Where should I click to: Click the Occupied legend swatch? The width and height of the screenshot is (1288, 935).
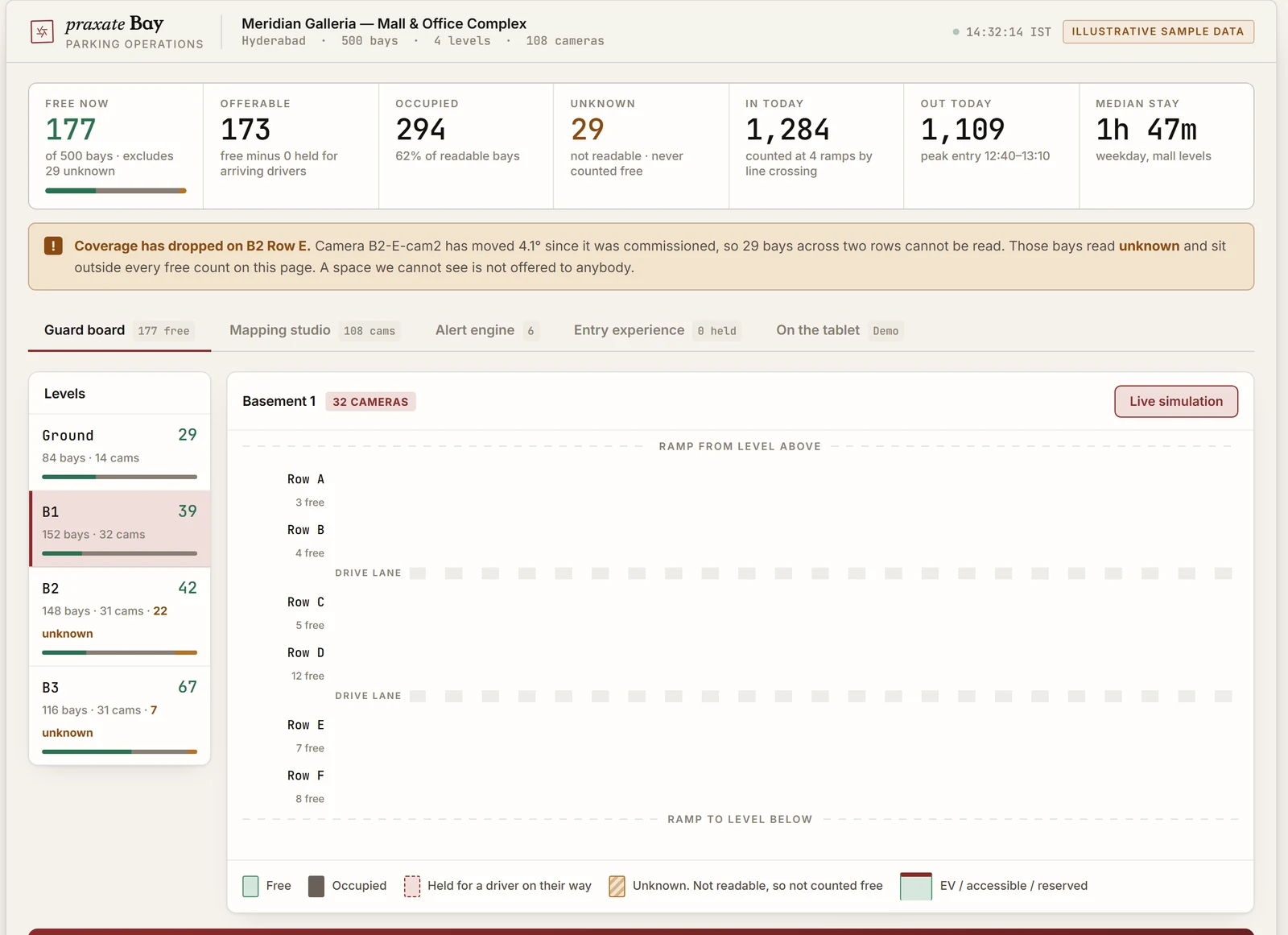pyautogui.click(x=316, y=886)
